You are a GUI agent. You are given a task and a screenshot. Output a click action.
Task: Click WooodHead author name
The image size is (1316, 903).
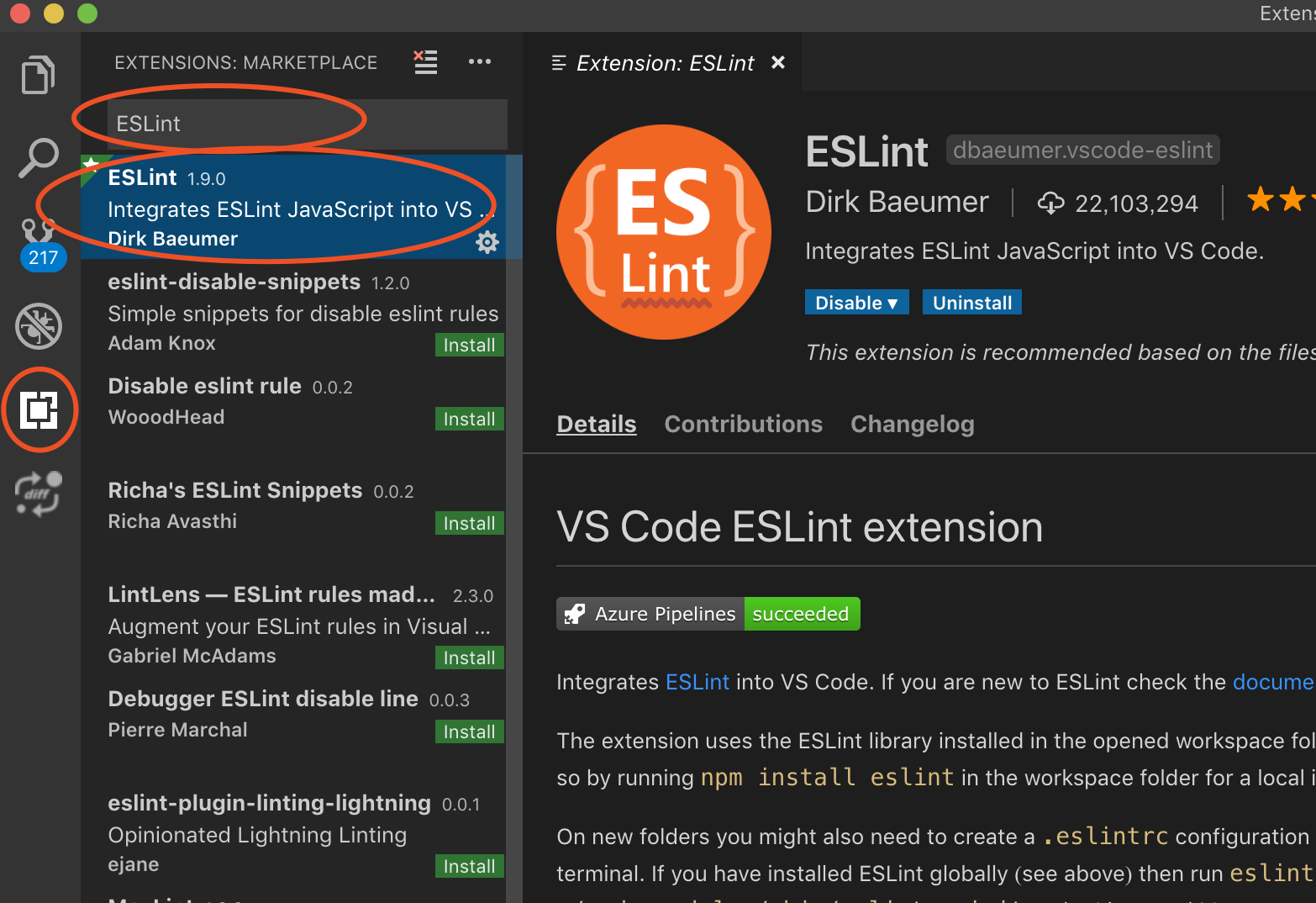166,417
